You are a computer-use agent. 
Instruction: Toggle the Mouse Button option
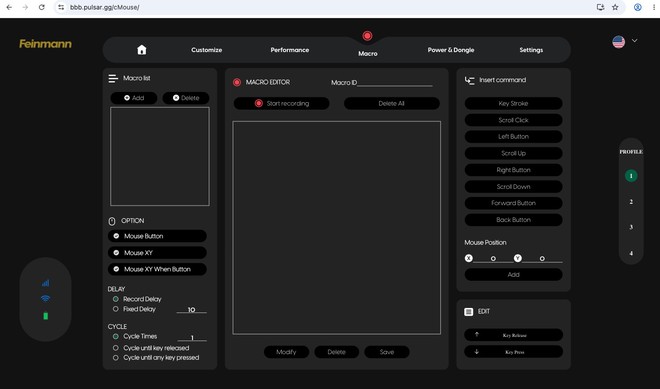[x=157, y=236]
